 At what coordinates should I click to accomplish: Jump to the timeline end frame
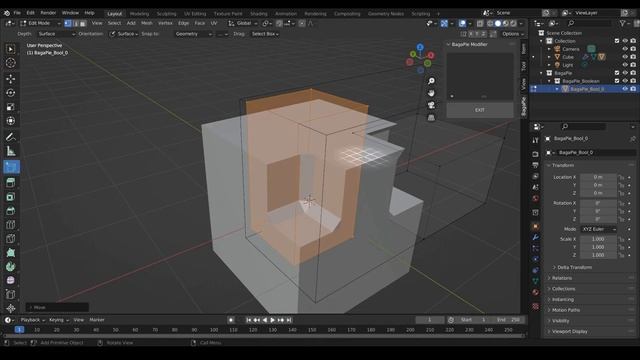[289, 320]
